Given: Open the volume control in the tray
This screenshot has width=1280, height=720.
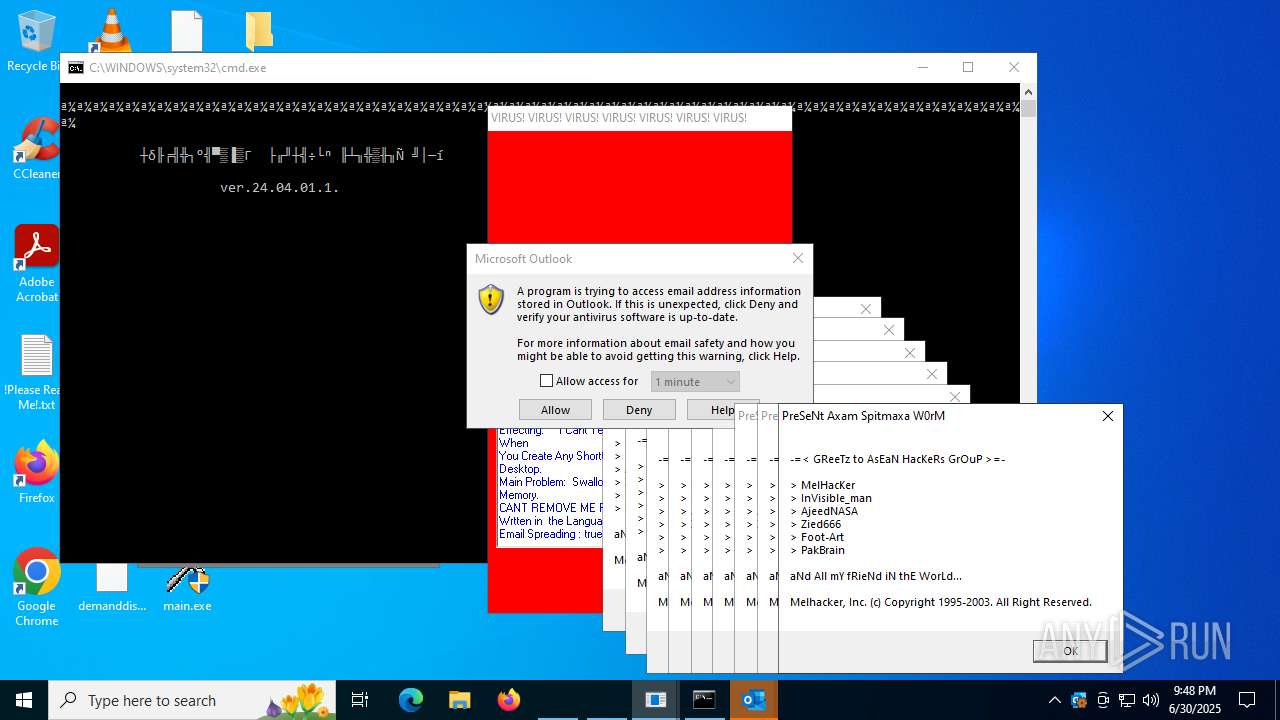Looking at the screenshot, I should pyautogui.click(x=1151, y=700).
